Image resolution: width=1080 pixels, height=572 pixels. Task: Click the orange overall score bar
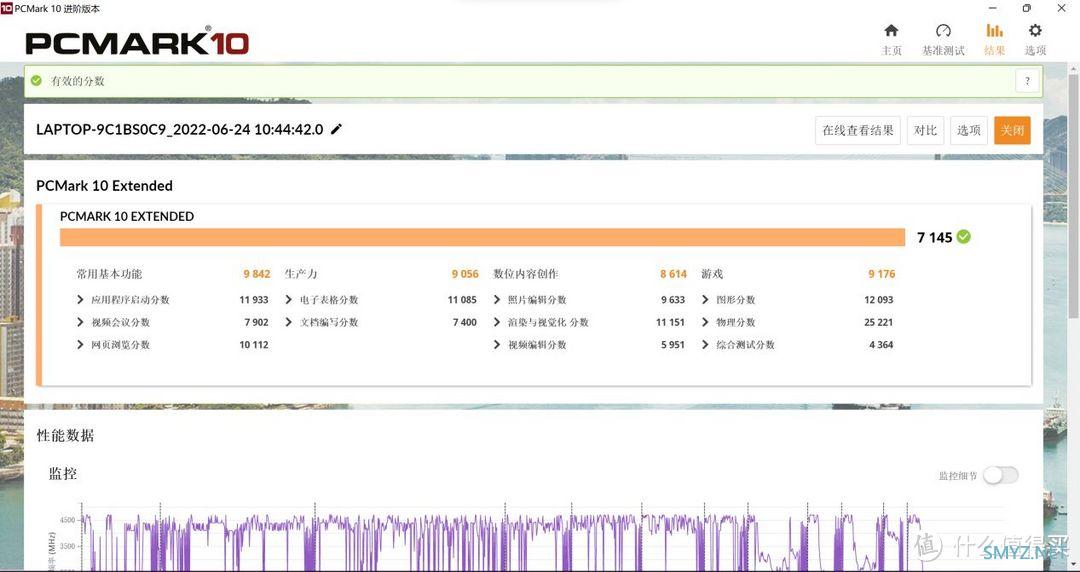coord(482,237)
